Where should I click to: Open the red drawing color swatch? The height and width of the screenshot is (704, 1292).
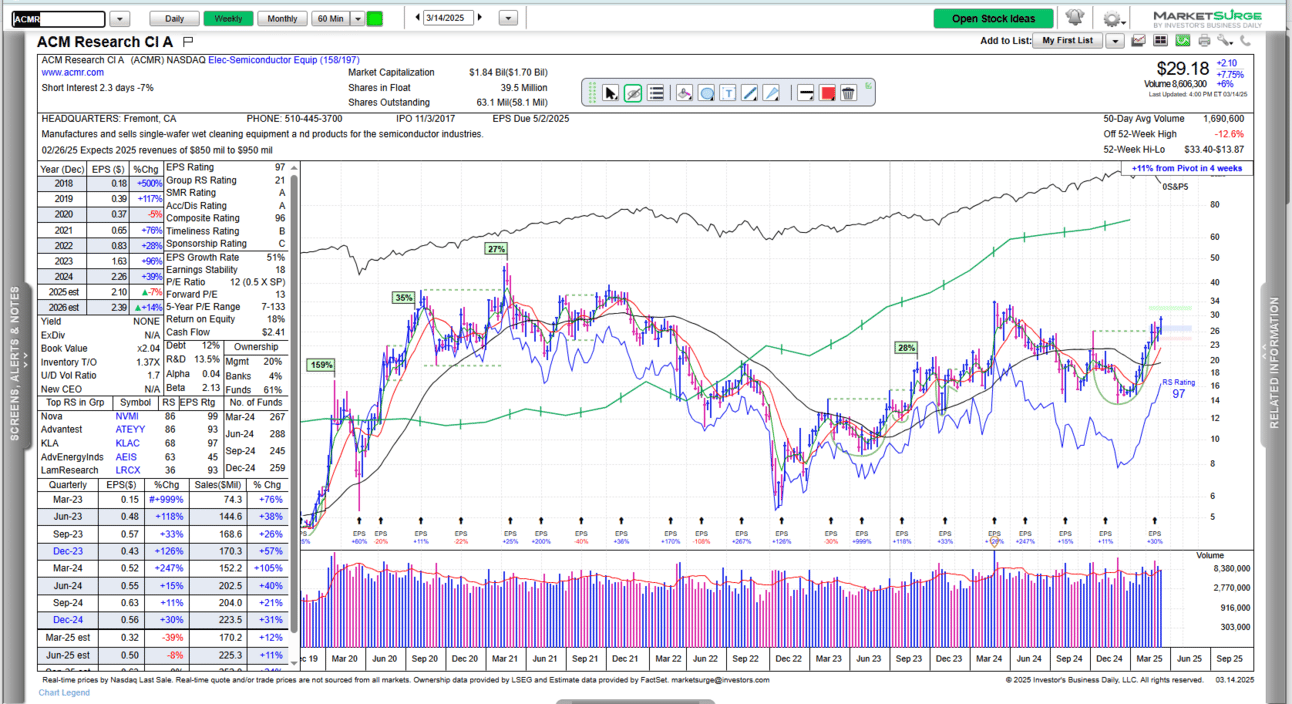tap(827, 93)
